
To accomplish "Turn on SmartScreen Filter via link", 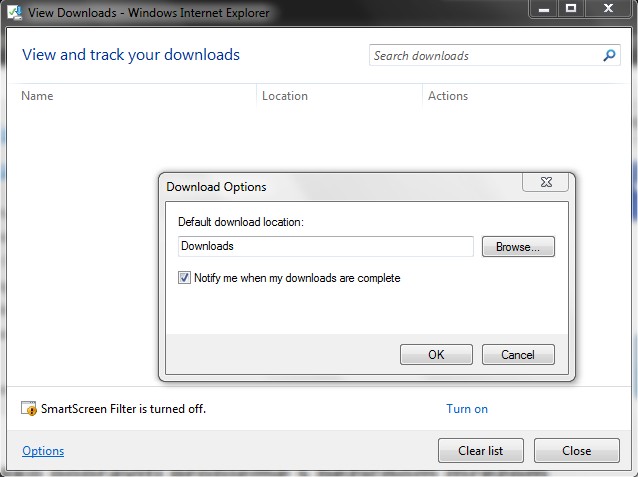I will point(467,409).
